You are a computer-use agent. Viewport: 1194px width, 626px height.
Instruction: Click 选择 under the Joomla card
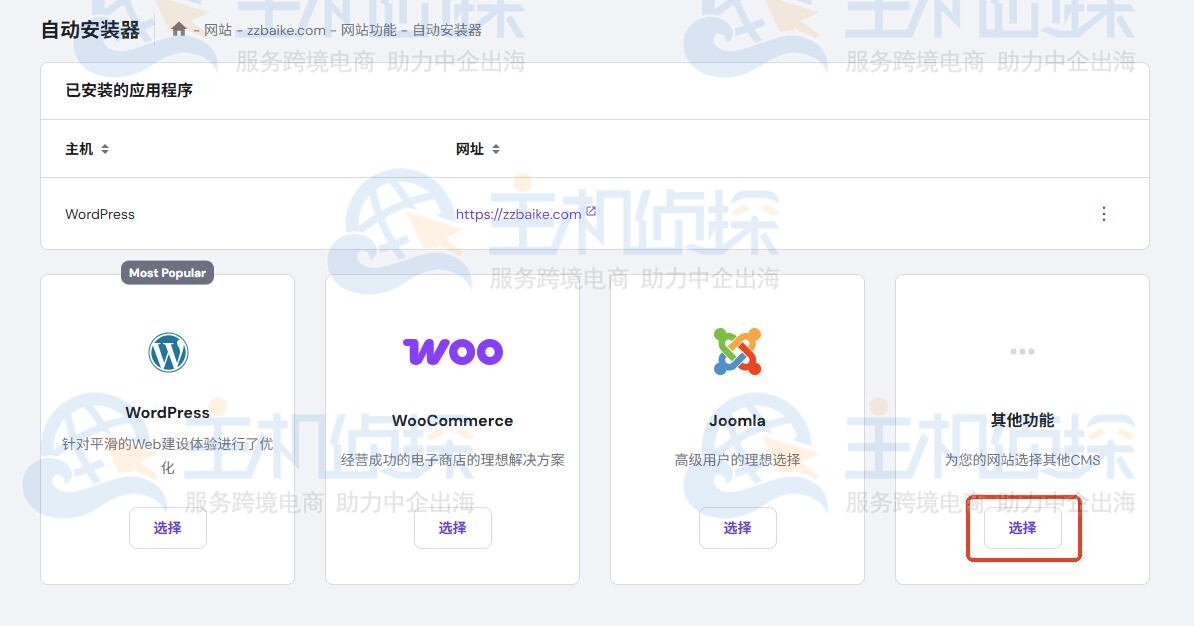click(x=737, y=528)
